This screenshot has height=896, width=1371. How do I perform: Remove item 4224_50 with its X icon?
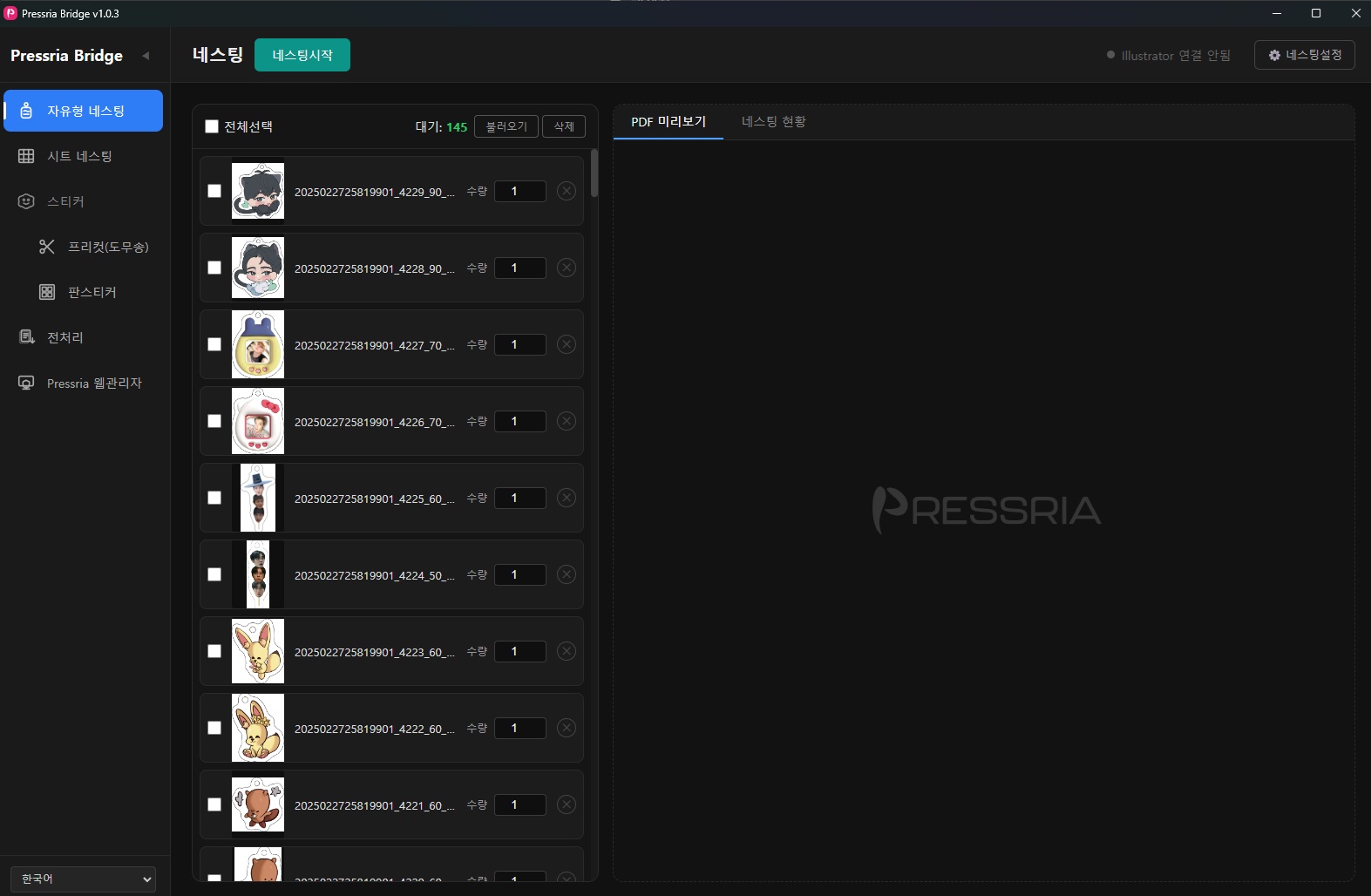(567, 574)
